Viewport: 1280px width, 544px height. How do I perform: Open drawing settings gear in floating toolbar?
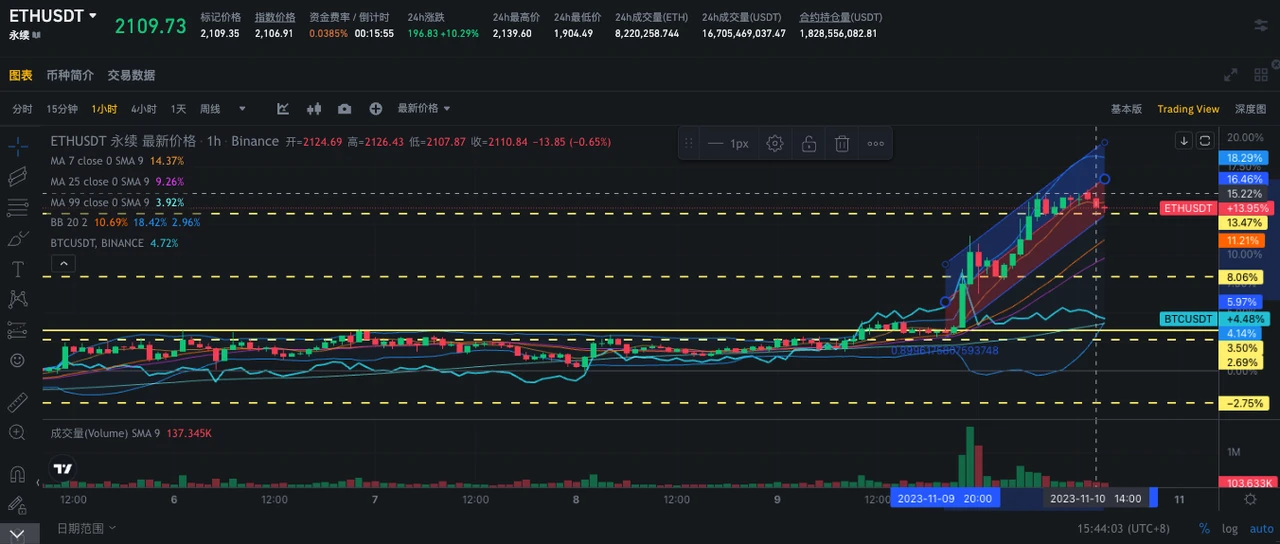(774, 143)
